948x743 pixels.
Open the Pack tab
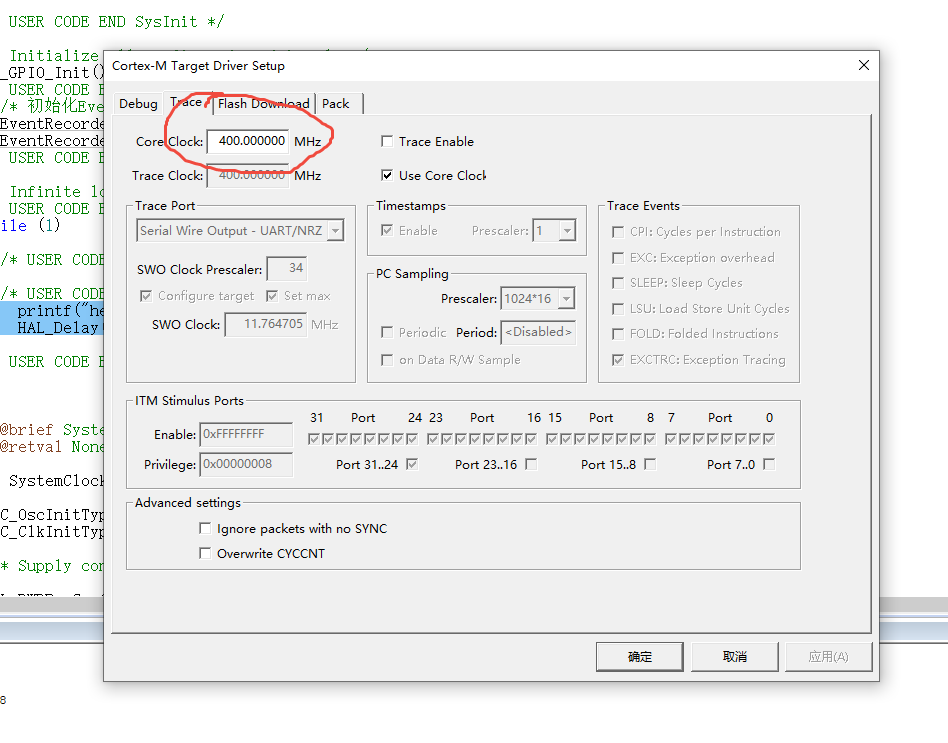point(336,103)
